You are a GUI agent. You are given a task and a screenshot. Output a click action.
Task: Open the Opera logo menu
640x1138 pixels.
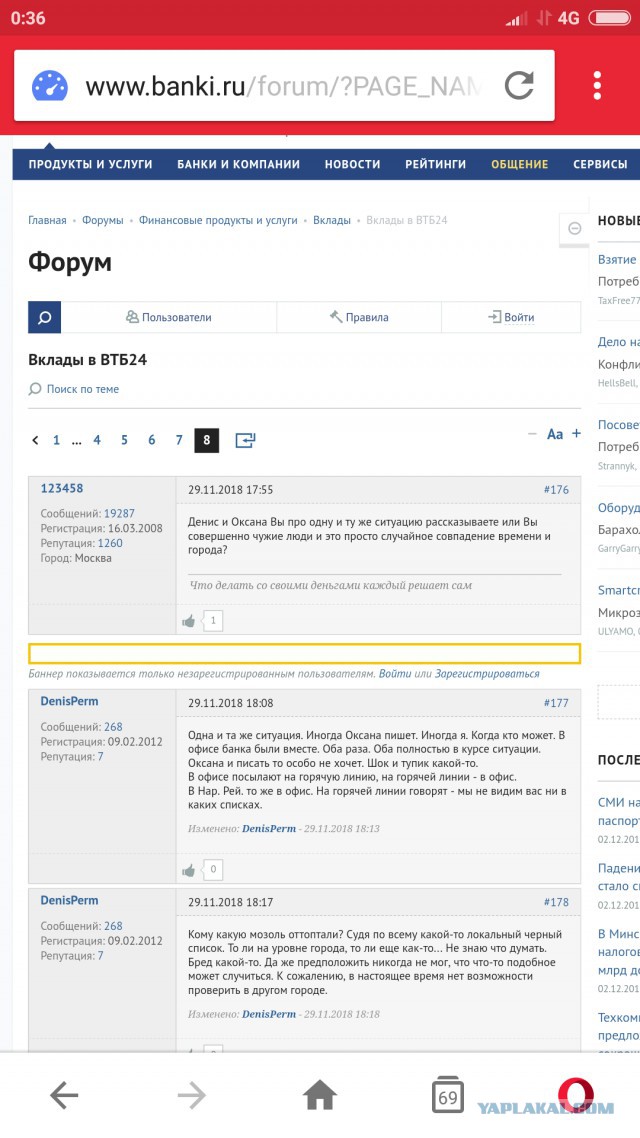575,1095
